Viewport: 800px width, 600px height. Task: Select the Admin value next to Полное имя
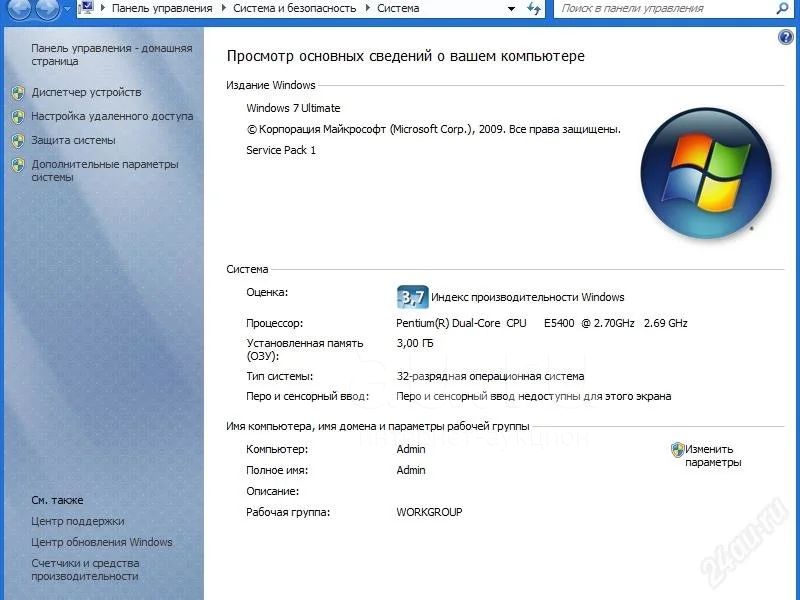411,470
